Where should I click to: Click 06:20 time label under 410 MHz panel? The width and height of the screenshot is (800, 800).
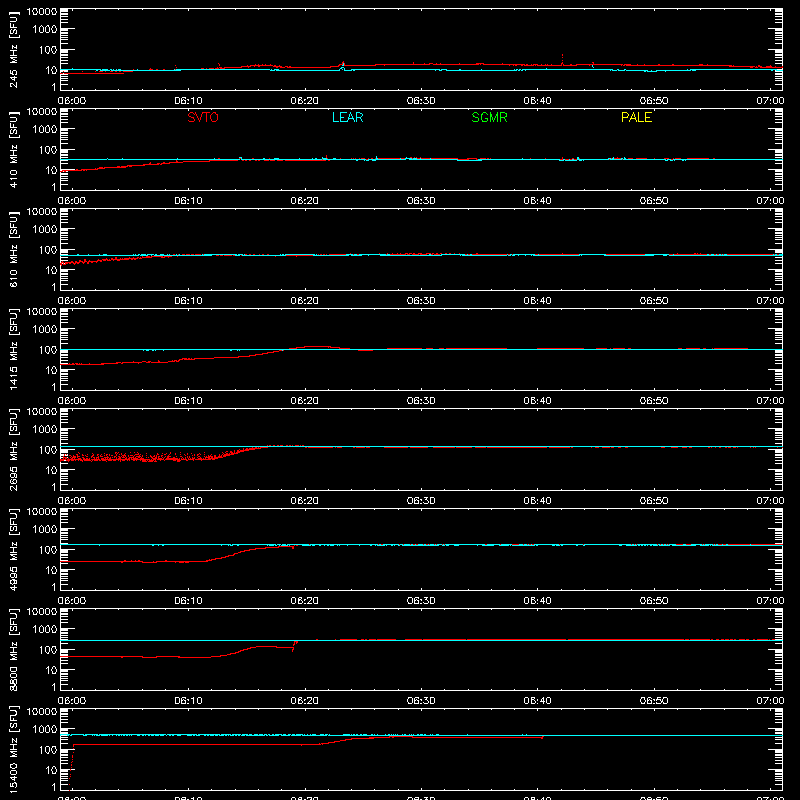[x=305, y=201]
